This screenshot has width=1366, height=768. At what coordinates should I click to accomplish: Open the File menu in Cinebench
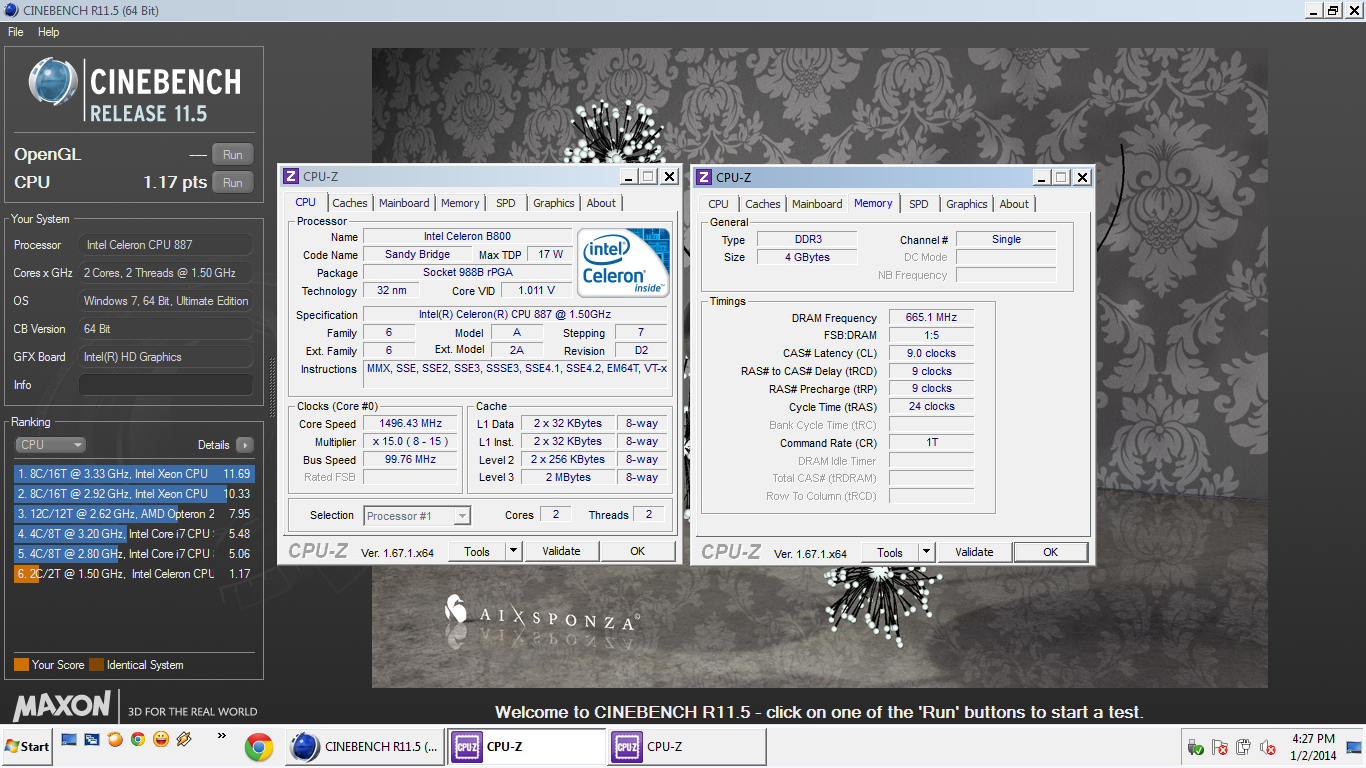[15, 32]
